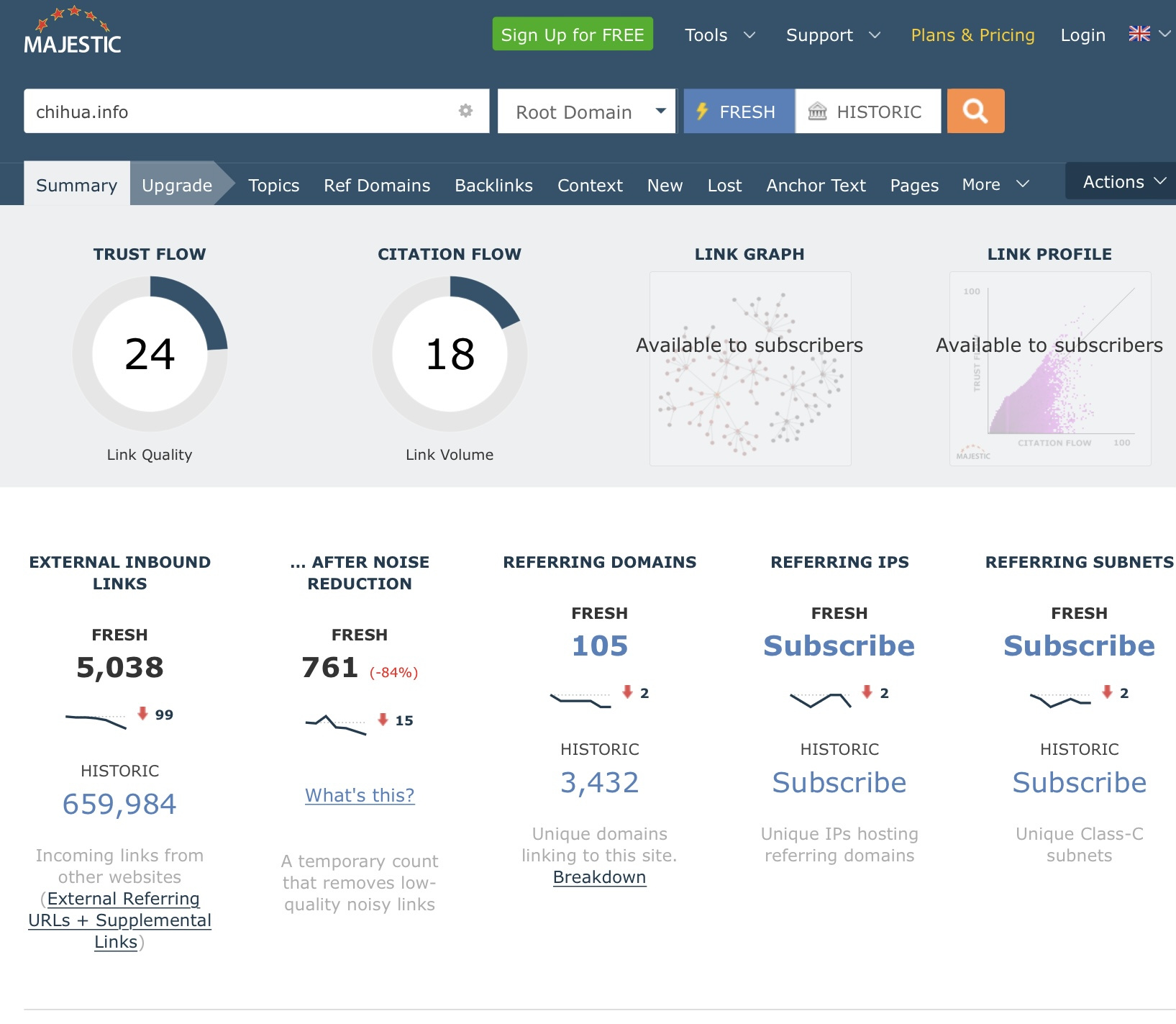Click the chihua.info search field
This screenshot has width=1176, height=1024.
tap(257, 112)
